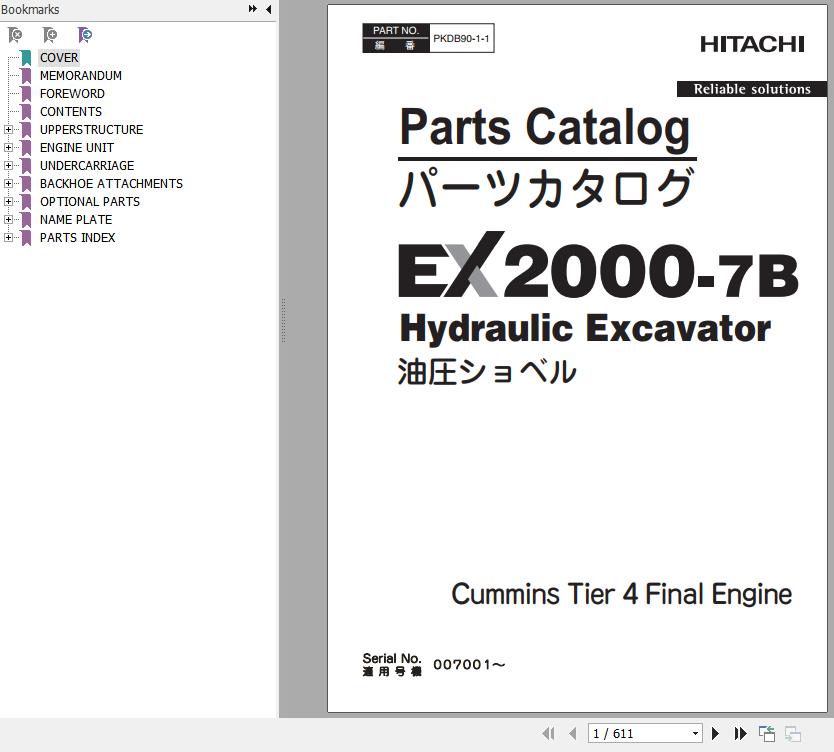Click the FOREWORD bookmark

(x=72, y=94)
